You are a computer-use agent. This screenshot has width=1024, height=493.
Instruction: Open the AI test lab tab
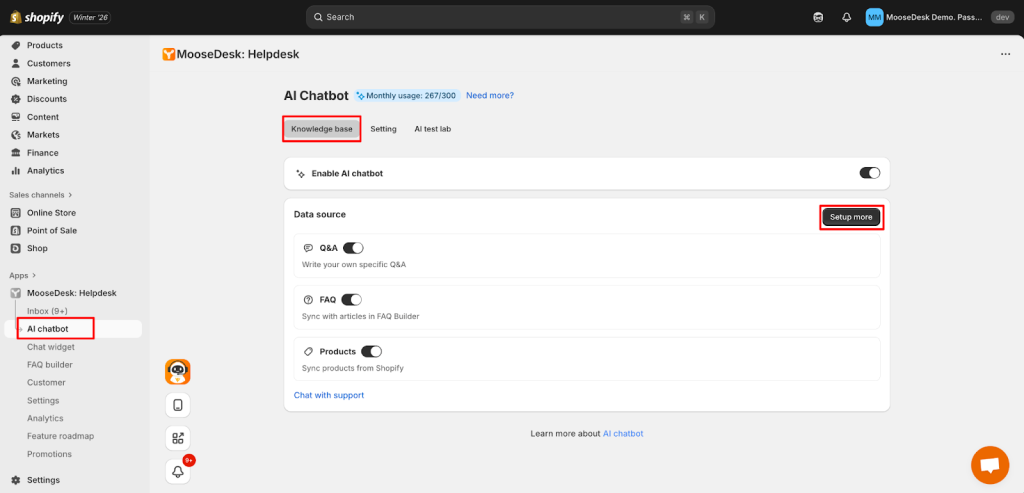[432, 129]
